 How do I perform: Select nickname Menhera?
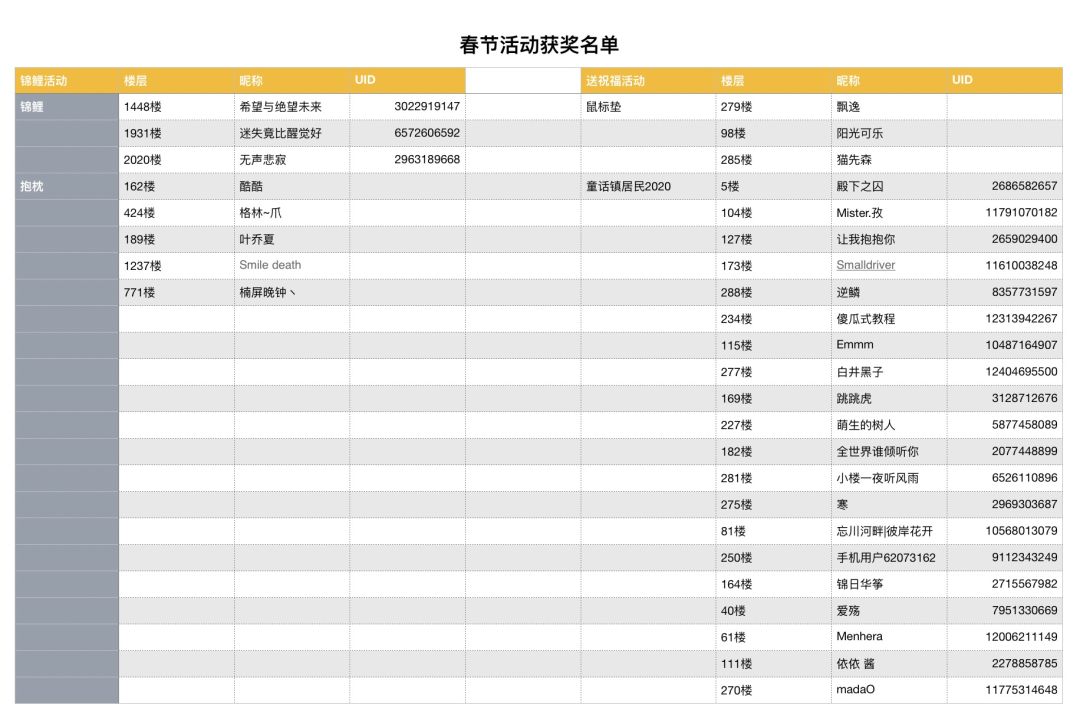pyautogui.click(x=859, y=637)
